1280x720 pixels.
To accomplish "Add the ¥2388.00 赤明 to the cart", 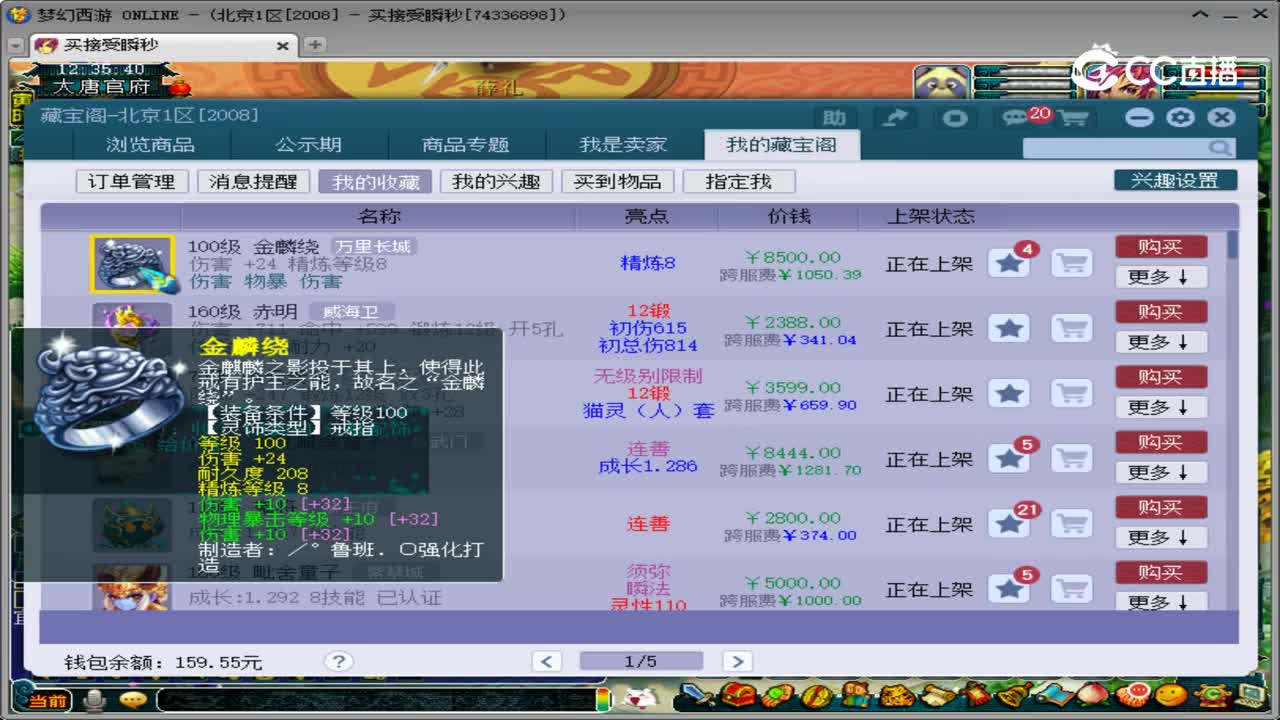I will coord(1071,329).
